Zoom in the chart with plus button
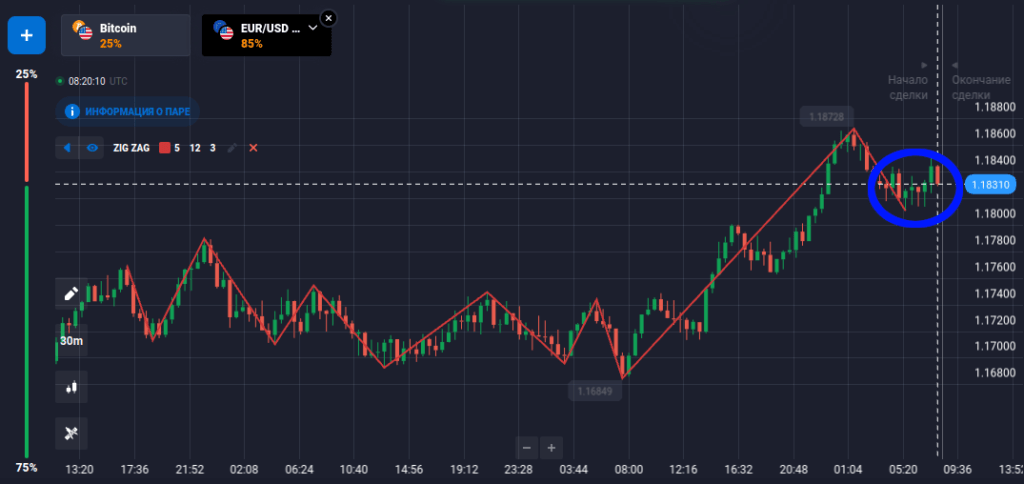 point(550,447)
